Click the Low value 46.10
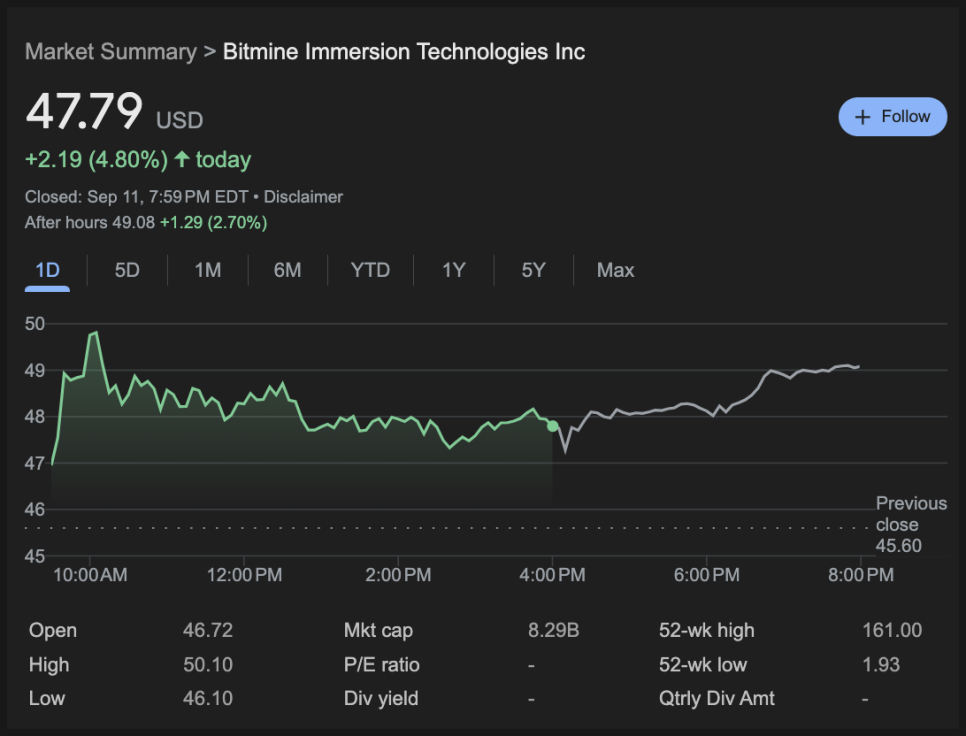Viewport: 966px width, 736px height. coord(208,698)
